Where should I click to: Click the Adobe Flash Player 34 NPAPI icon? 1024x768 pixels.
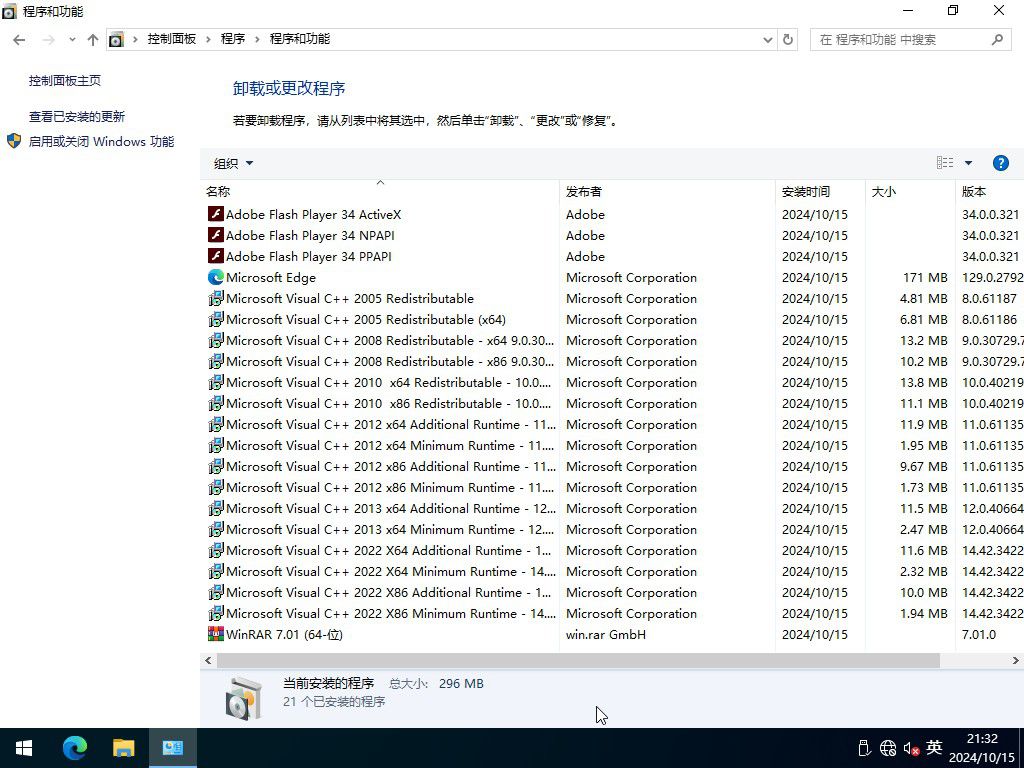[215, 235]
